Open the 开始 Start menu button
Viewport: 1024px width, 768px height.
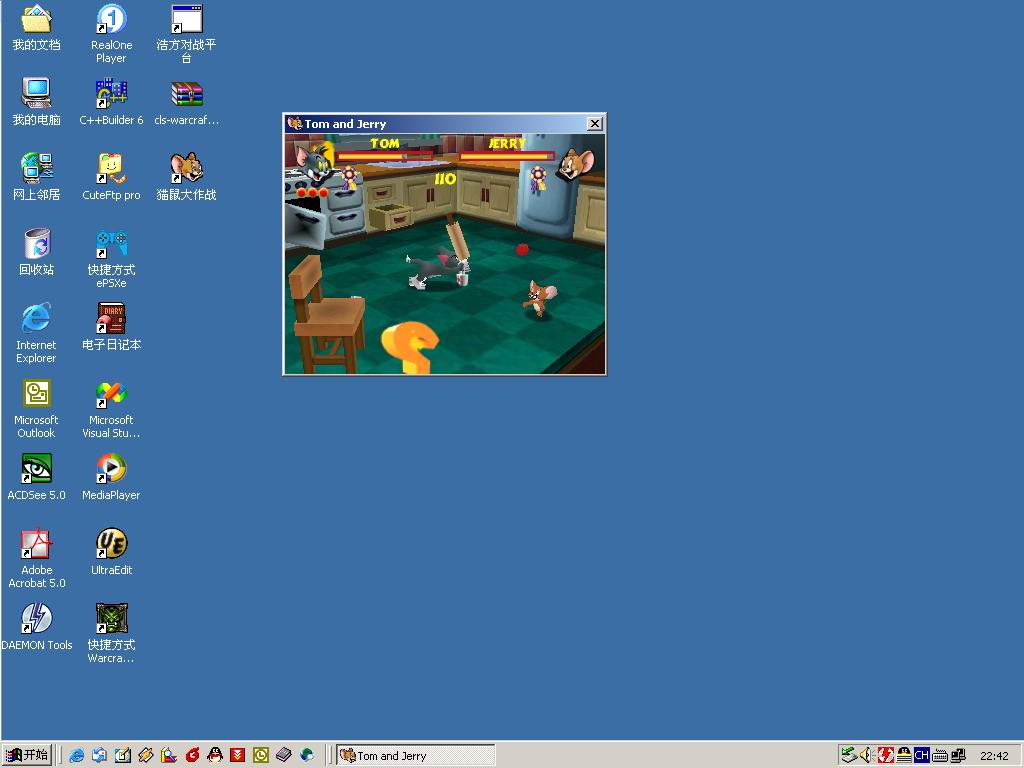tap(27, 755)
